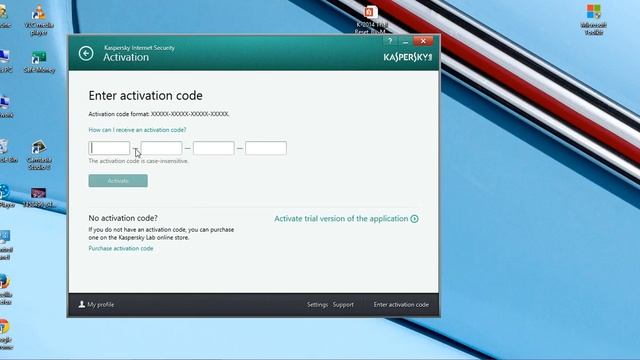This screenshot has width=640, height=360.
Task: Open My profile in the bottom bar
Action: tap(96, 304)
